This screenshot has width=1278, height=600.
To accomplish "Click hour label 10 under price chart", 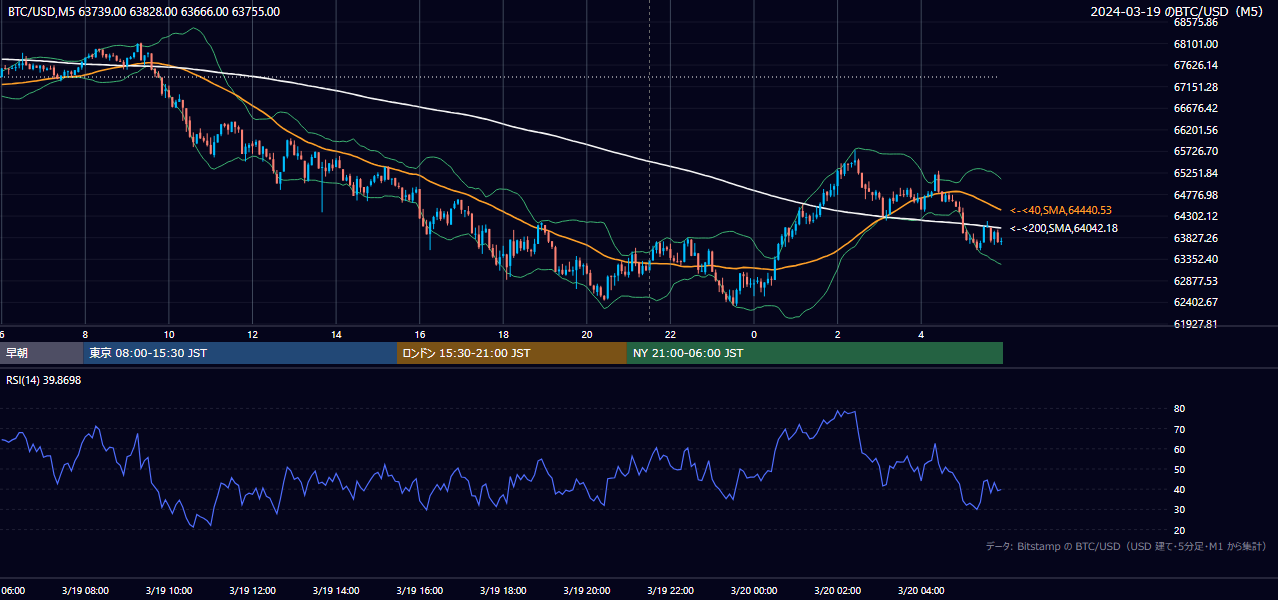I will point(169,334).
